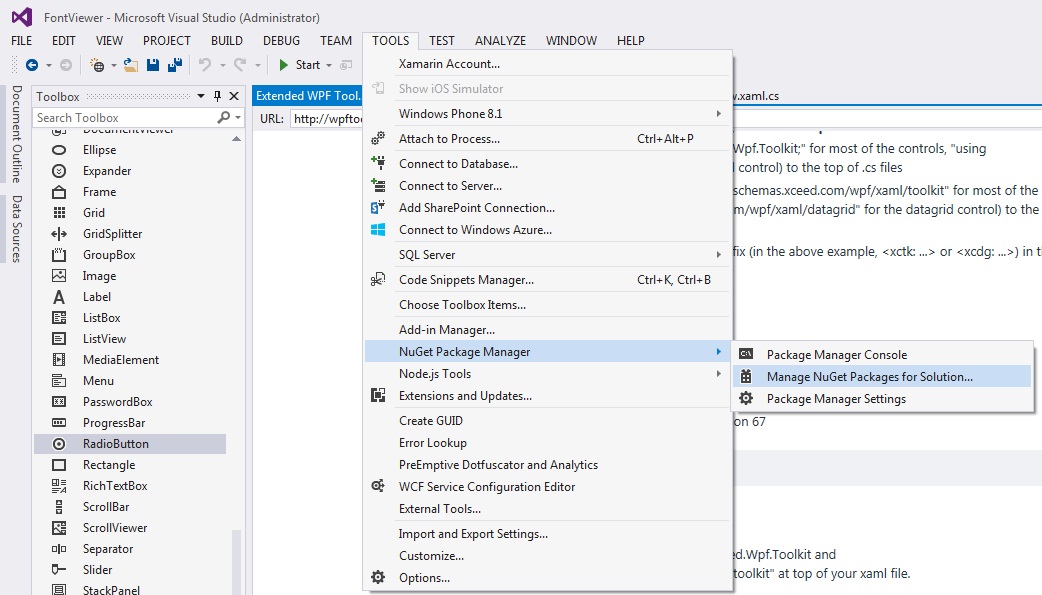Open the Navigate Backward history dropdown arrow
Screen dimensions: 1042x595
pyautogui.click(x=49, y=65)
